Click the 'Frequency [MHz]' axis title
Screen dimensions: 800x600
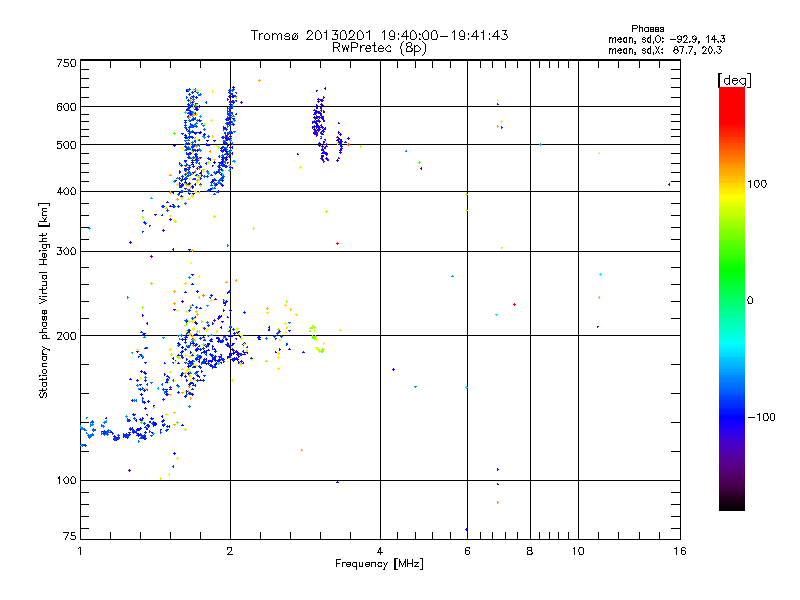(x=379, y=564)
